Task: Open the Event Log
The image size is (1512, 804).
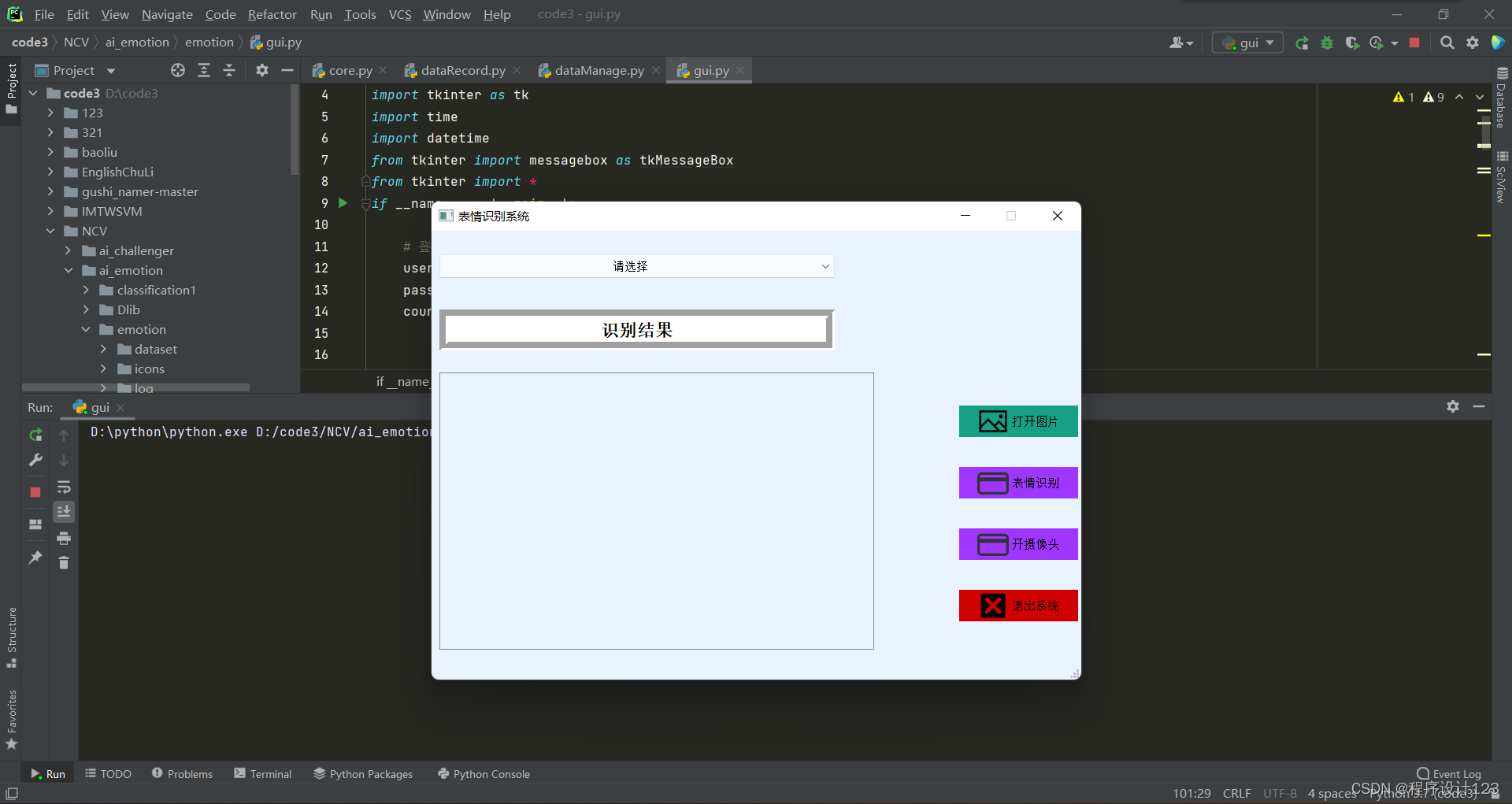Action: pyautogui.click(x=1449, y=774)
